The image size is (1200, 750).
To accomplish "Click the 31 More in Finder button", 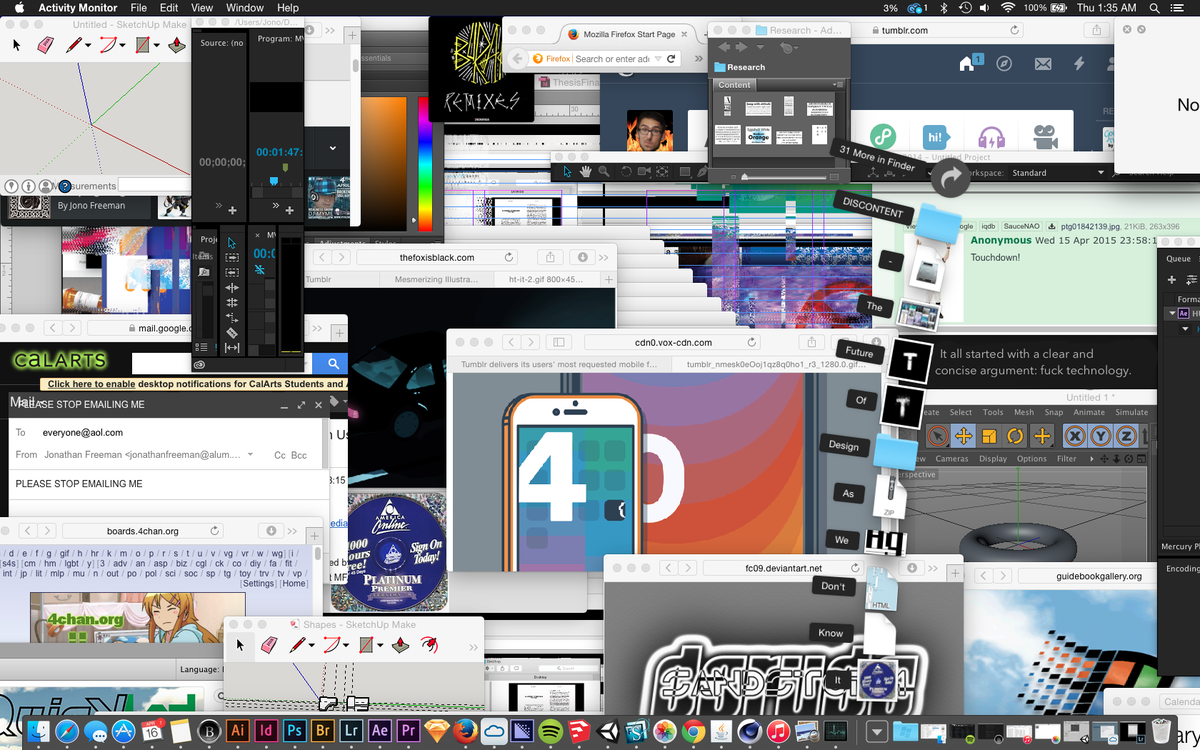I will 877,157.
